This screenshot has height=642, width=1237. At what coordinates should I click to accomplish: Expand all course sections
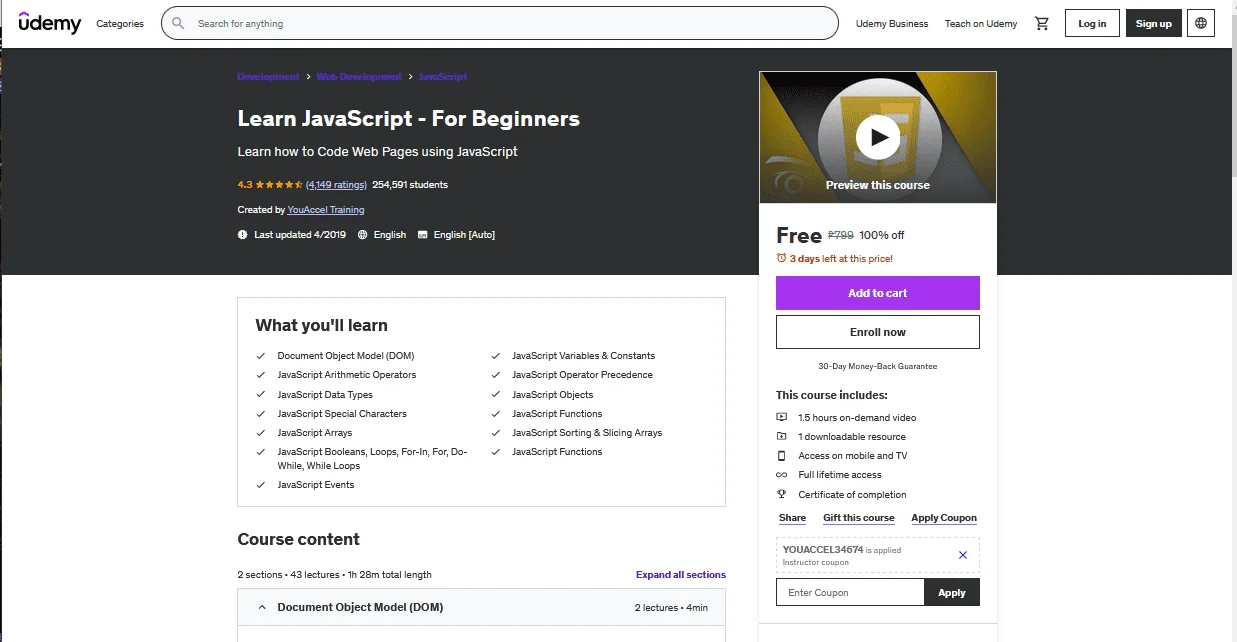(681, 575)
